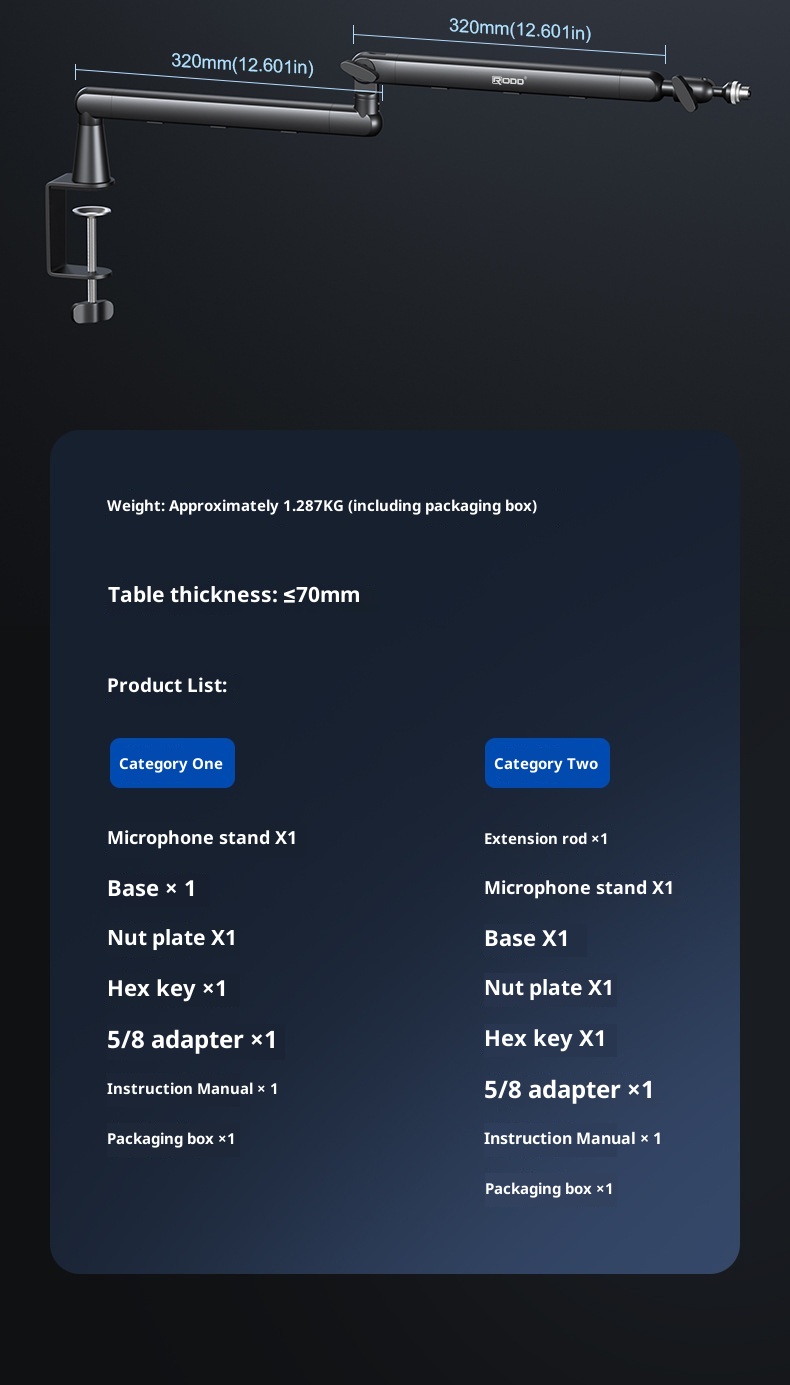Screen dimensions: 790x1385
Task: Click Category Two's Packaging box ×1 item
Action: click(549, 1189)
